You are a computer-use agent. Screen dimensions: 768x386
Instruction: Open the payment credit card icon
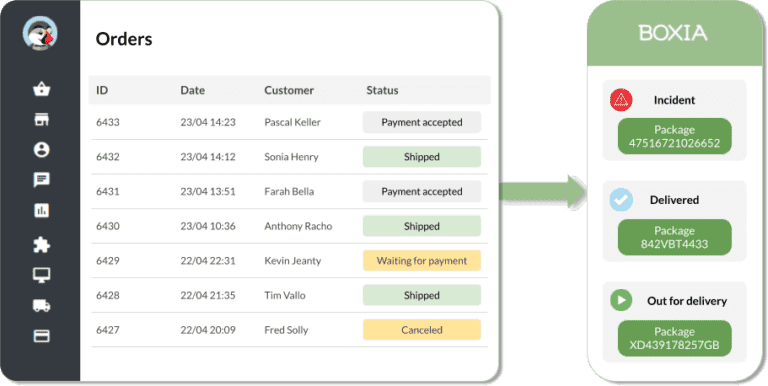pos(42,336)
